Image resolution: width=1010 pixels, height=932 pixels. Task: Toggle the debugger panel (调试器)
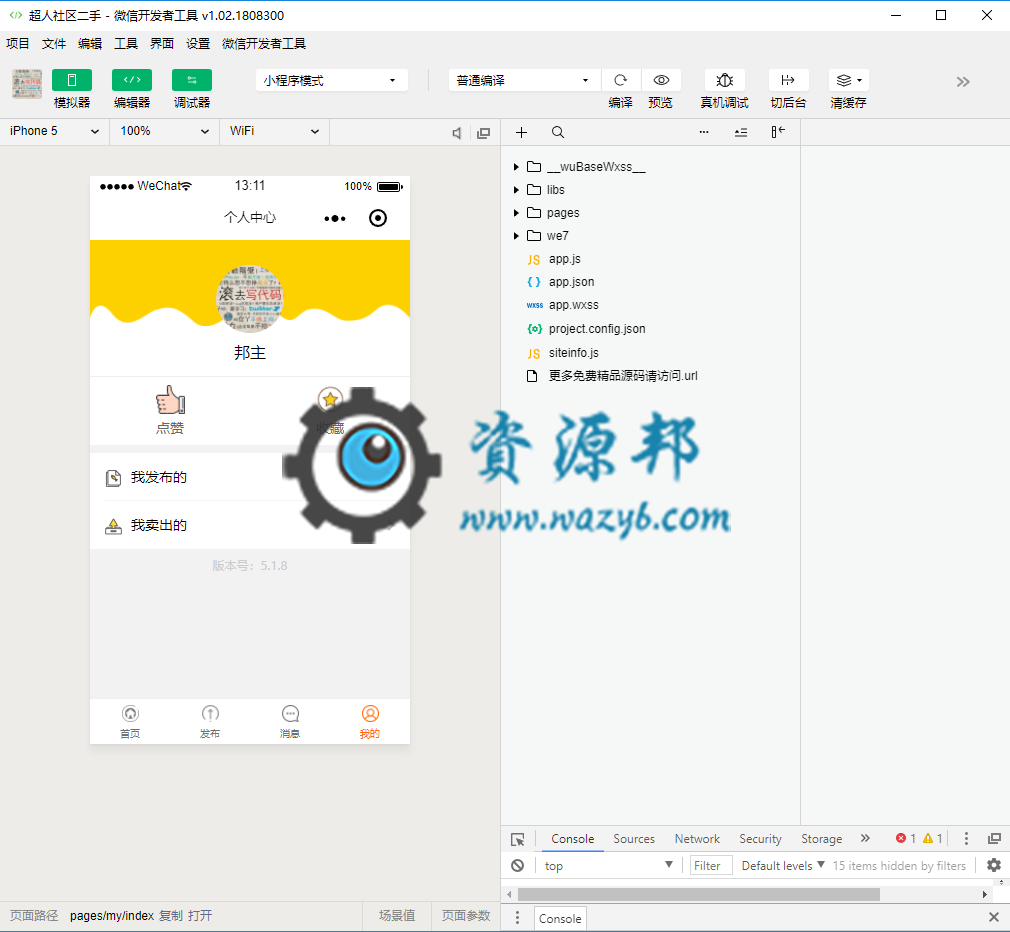191,80
